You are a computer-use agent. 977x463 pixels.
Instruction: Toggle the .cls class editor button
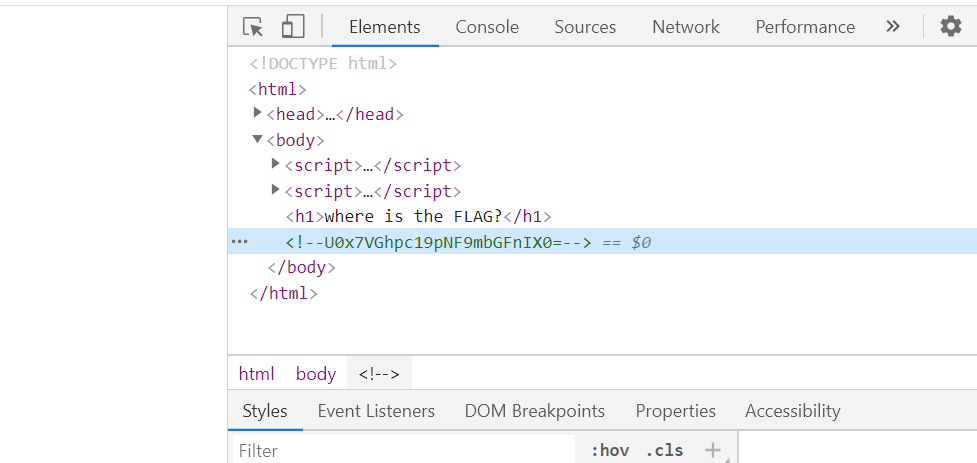664,451
